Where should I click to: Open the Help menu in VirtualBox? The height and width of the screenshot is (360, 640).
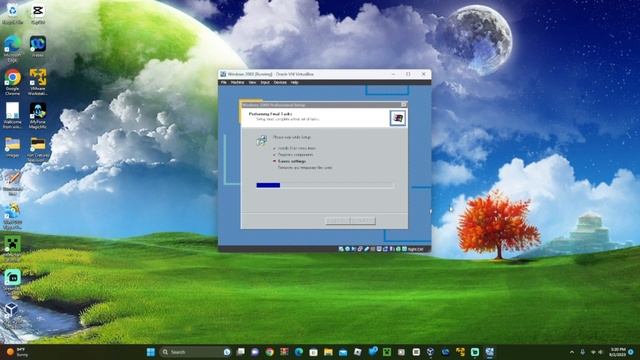click(x=294, y=82)
